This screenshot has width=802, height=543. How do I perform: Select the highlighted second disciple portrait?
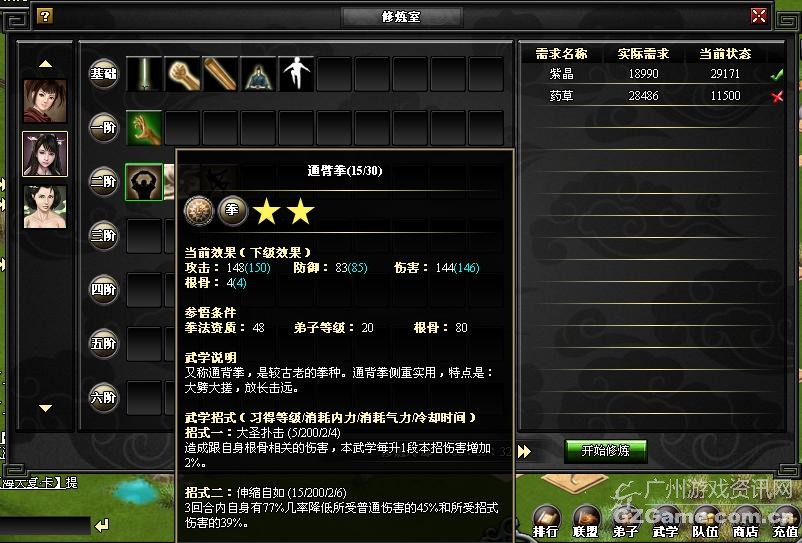pyautogui.click(x=45, y=154)
